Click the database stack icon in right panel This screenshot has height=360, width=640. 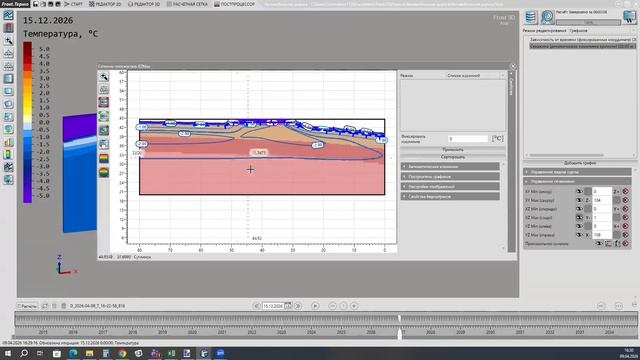pyautogui.click(x=531, y=17)
